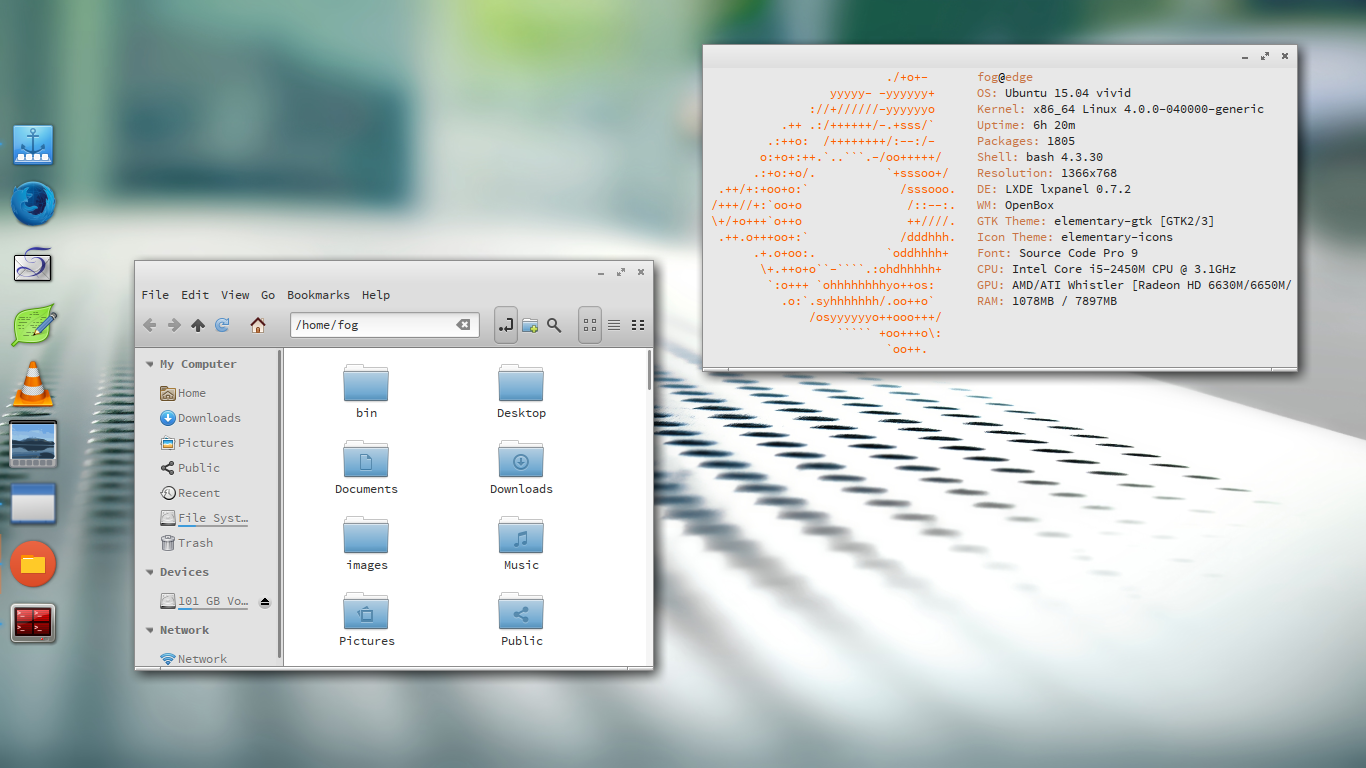Switch to list view
Viewport: 1366px width, 768px height.
click(614, 325)
